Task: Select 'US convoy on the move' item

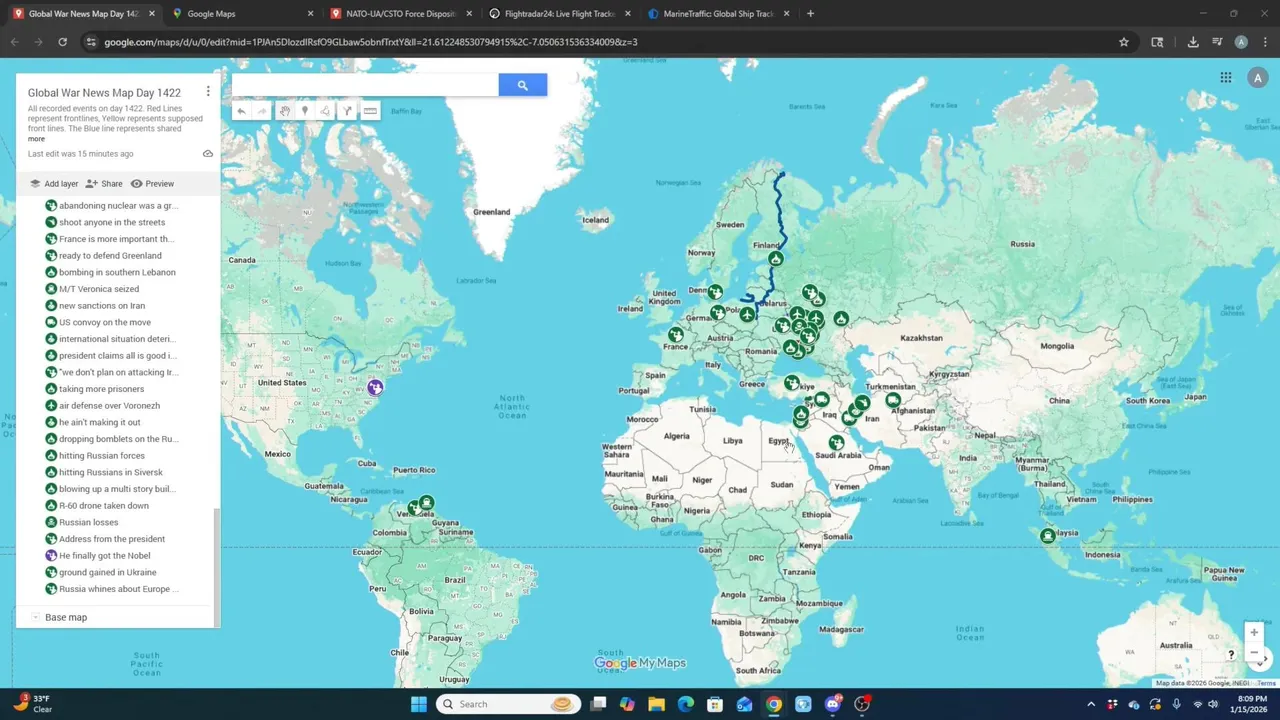Action: click(x=105, y=322)
